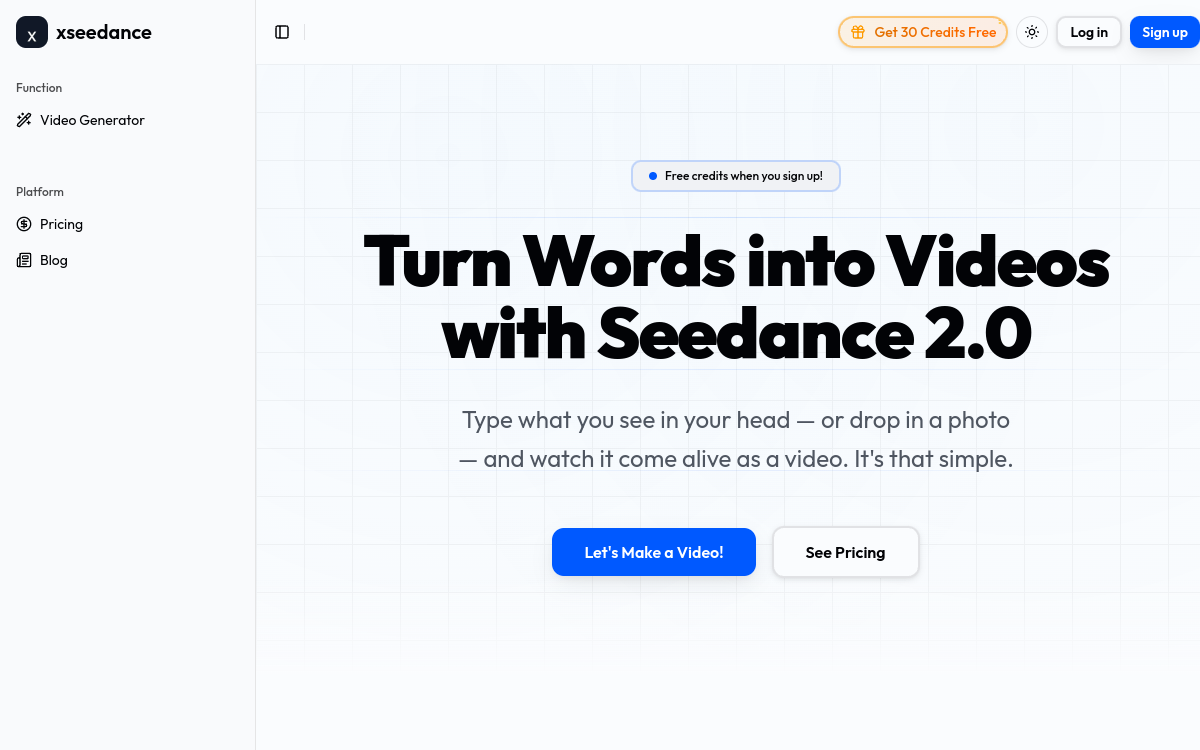Click the Turn Words into Videos headline
This screenshot has width=1200, height=750.
736,298
